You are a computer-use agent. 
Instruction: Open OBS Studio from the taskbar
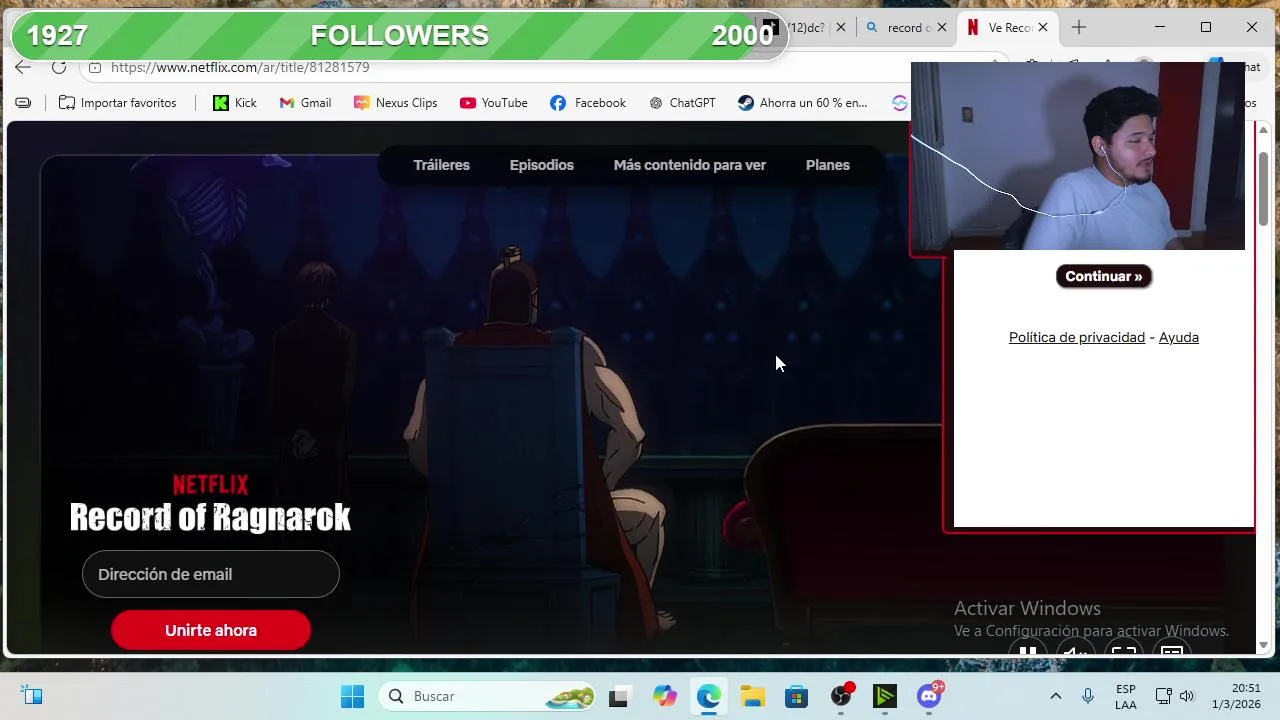(x=842, y=696)
